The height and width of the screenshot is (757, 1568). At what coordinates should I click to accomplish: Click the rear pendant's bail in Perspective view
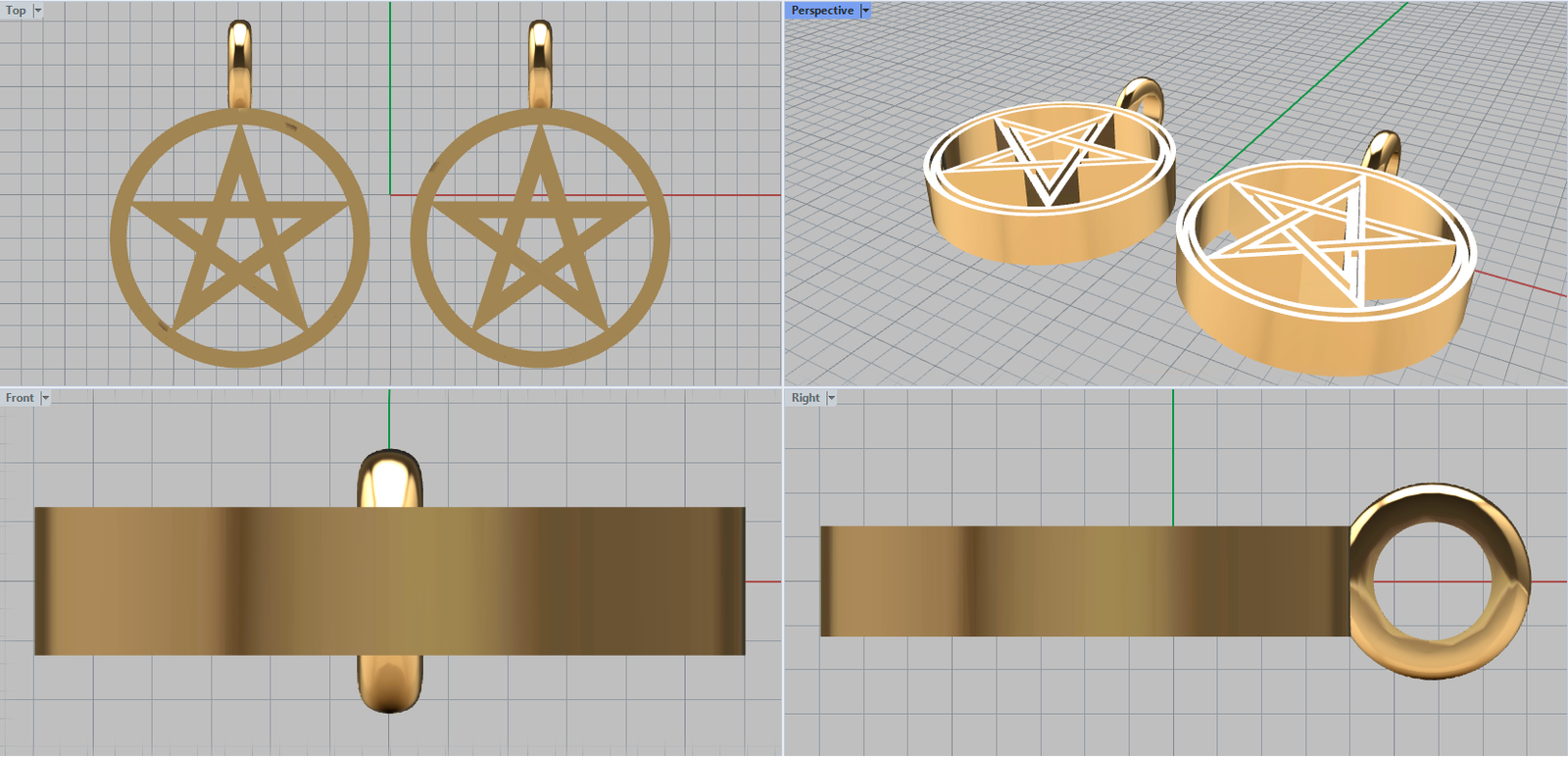1151,93
